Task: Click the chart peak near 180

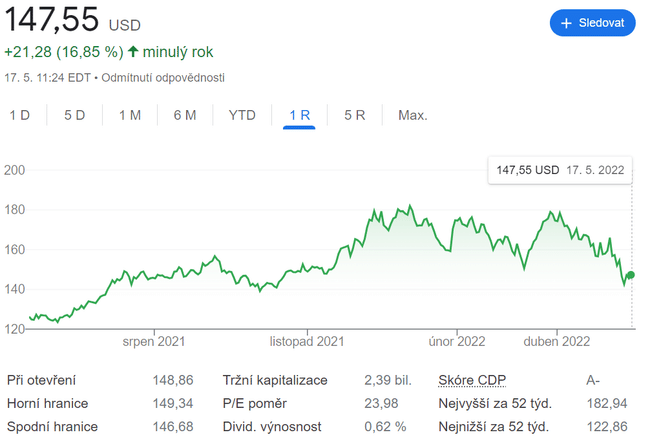Action: click(409, 207)
